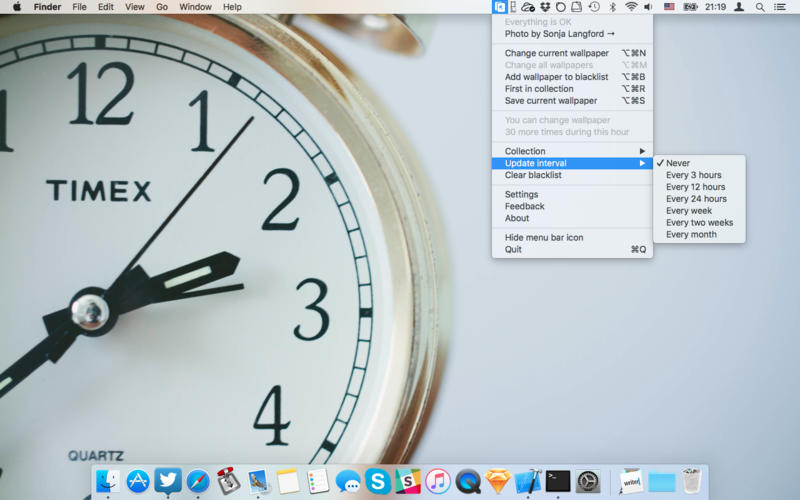
Task: Click the clock showing 21:19
Action: click(715, 7)
